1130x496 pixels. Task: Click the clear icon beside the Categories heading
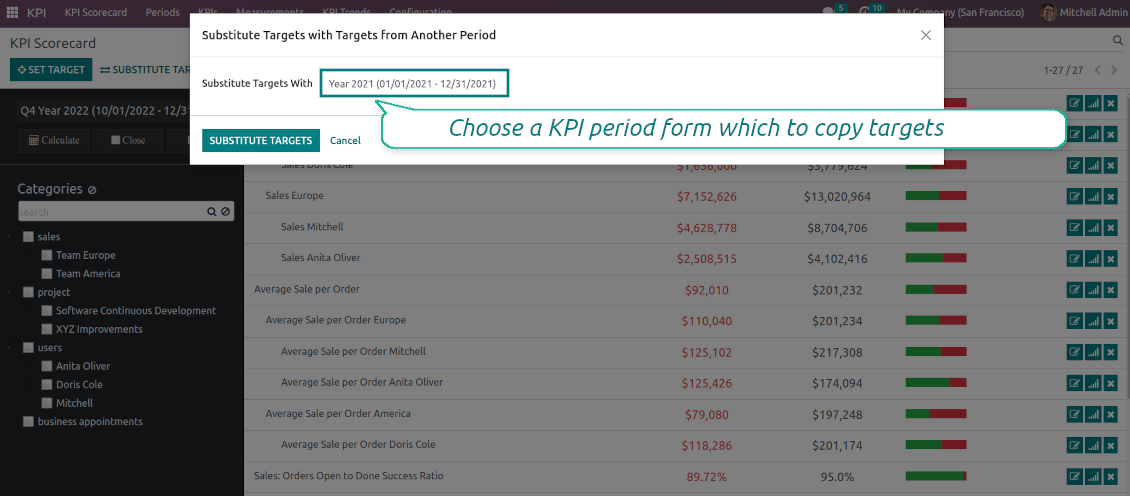coord(92,190)
